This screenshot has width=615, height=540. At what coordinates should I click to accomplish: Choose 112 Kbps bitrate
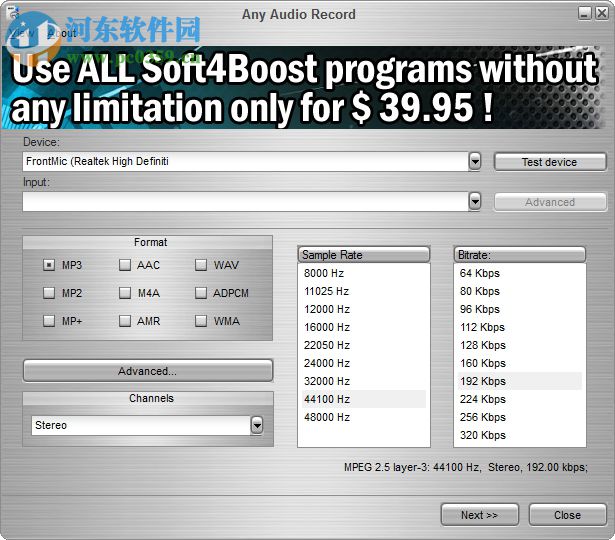pyautogui.click(x=519, y=327)
